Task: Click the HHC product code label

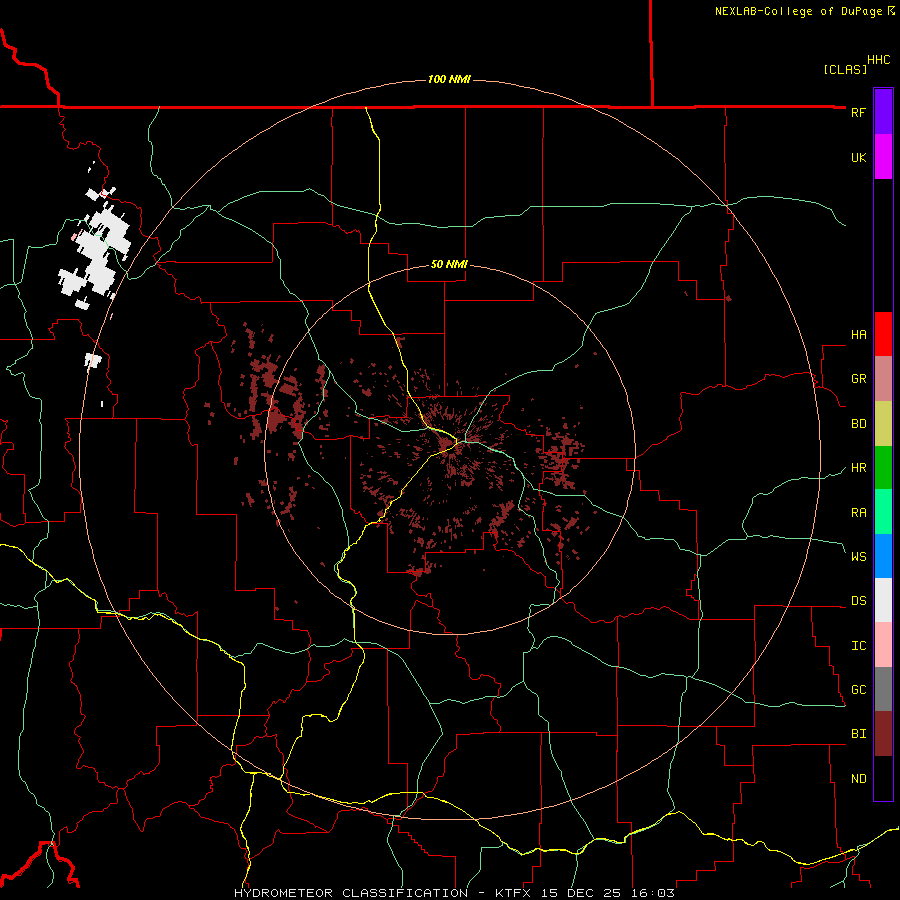Action: [x=878, y=60]
